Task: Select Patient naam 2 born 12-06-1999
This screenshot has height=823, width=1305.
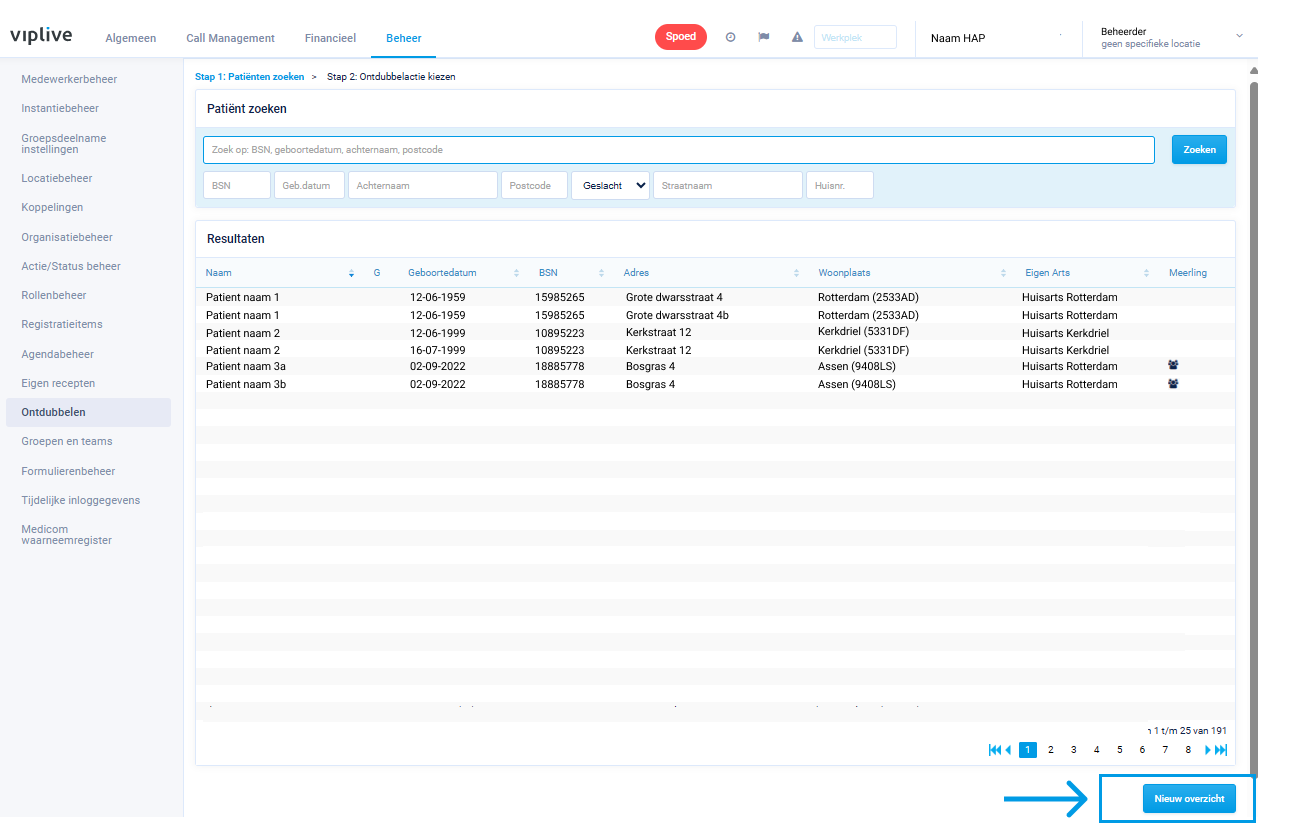Action: 715,332
